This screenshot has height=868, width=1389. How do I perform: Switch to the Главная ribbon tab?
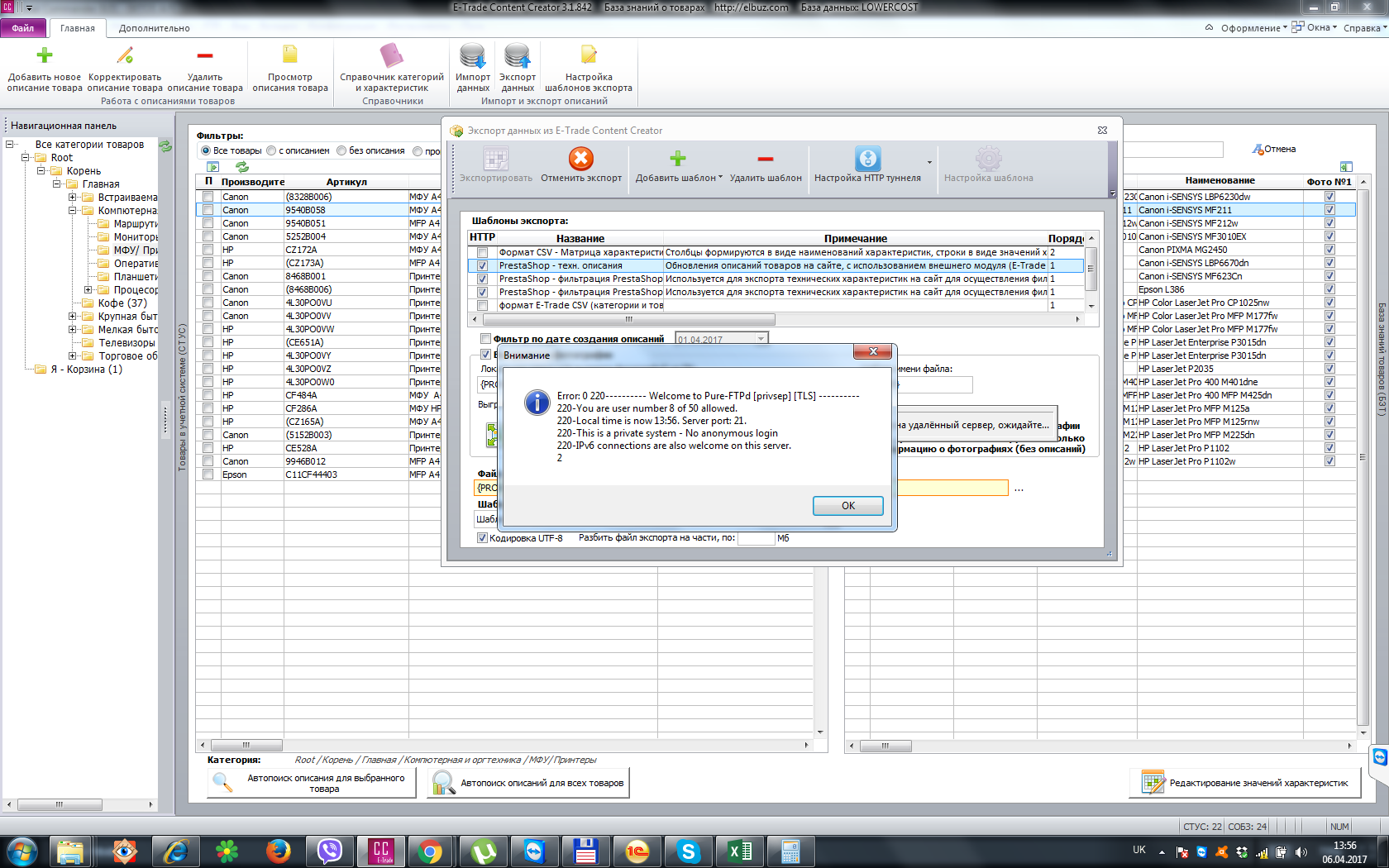78,28
